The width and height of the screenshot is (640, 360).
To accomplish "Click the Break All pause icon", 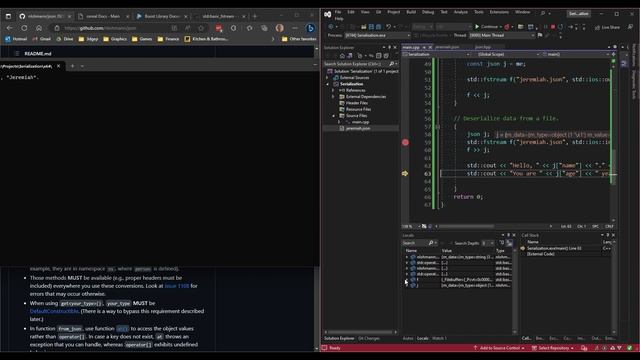I will [x=545, y=27].
